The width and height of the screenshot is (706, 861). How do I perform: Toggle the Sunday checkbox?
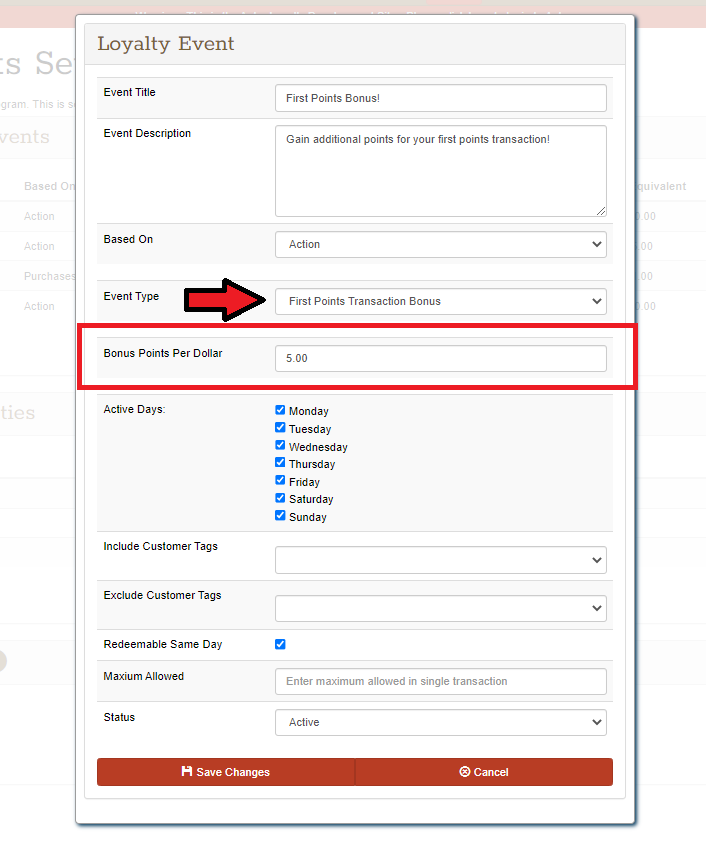tap(280, 516)
